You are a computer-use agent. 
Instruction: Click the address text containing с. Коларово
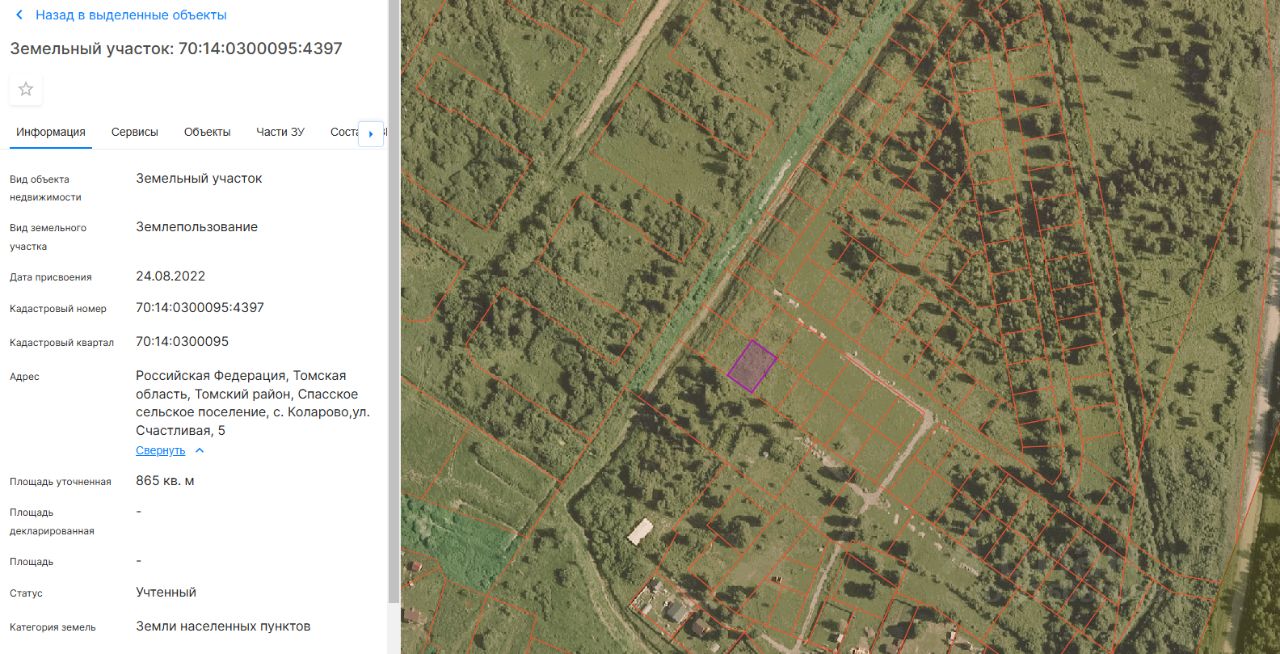(253, 403)
